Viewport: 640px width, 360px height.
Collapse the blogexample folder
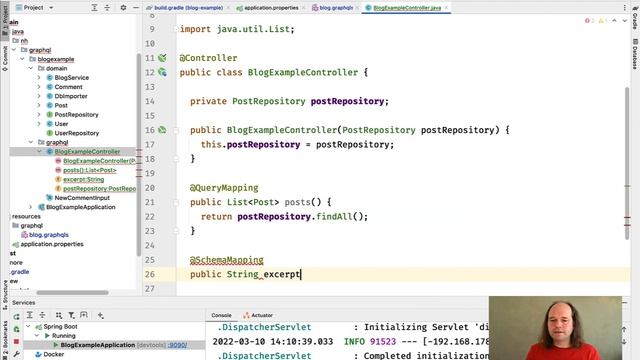(x=22, y=59)
